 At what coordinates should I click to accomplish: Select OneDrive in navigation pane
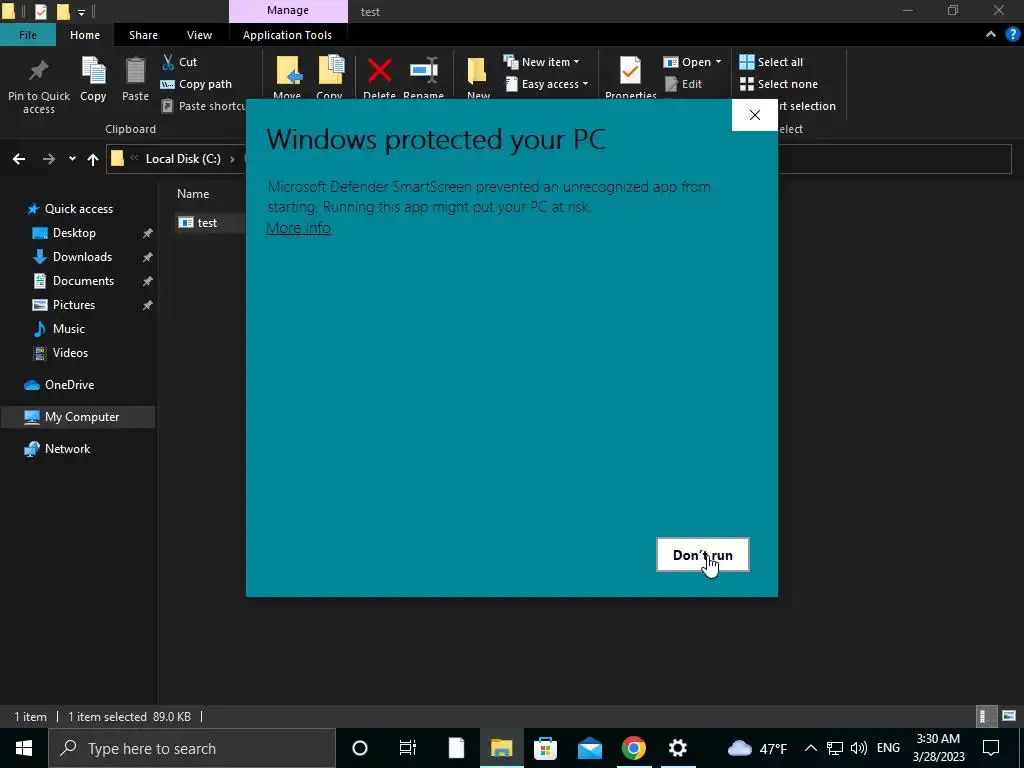click(69, 385)
